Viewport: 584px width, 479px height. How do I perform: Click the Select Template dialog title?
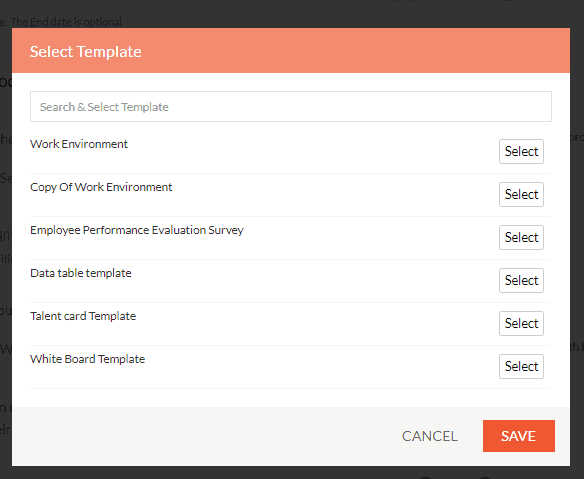click(86, 52)
